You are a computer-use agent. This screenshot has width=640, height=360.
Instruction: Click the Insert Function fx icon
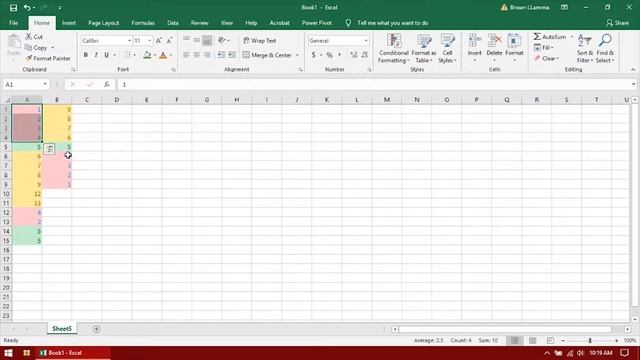[x=107, y=84]
